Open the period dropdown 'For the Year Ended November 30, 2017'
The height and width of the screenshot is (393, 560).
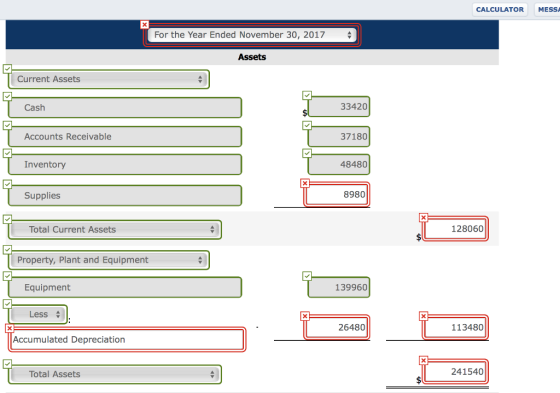click(x=252, y=35)
